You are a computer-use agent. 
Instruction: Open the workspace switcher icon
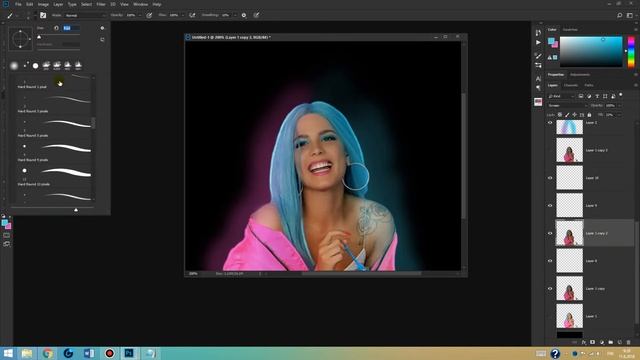[x=630, y=16]
